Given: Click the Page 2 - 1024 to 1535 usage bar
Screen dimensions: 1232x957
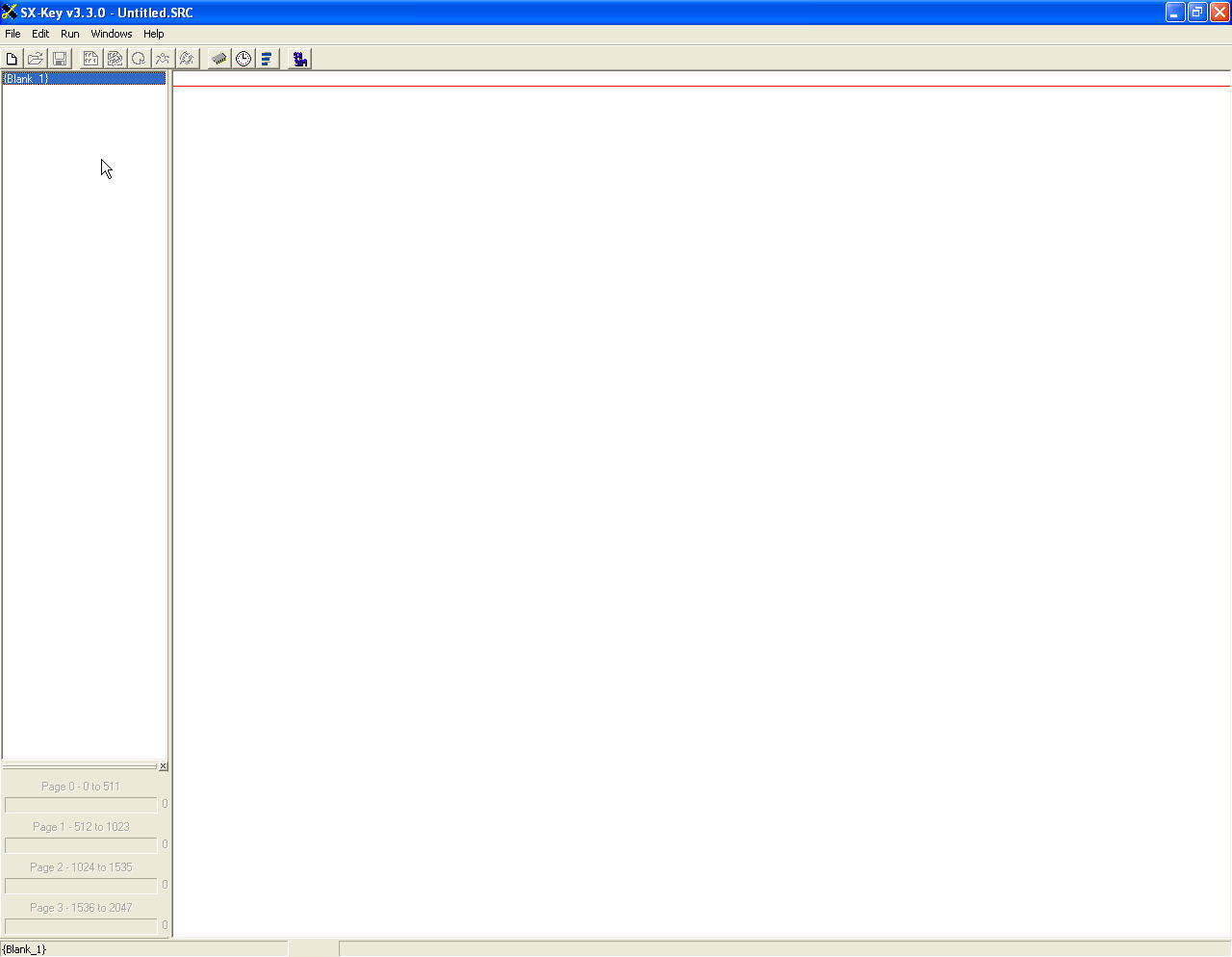Looking at the screenshot, I should point(81,886).
